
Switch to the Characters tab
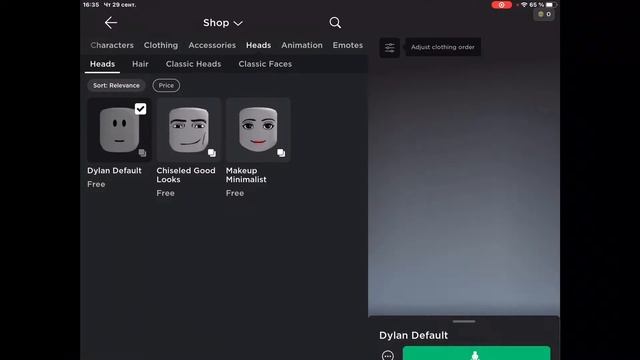[x=112, y=45]
